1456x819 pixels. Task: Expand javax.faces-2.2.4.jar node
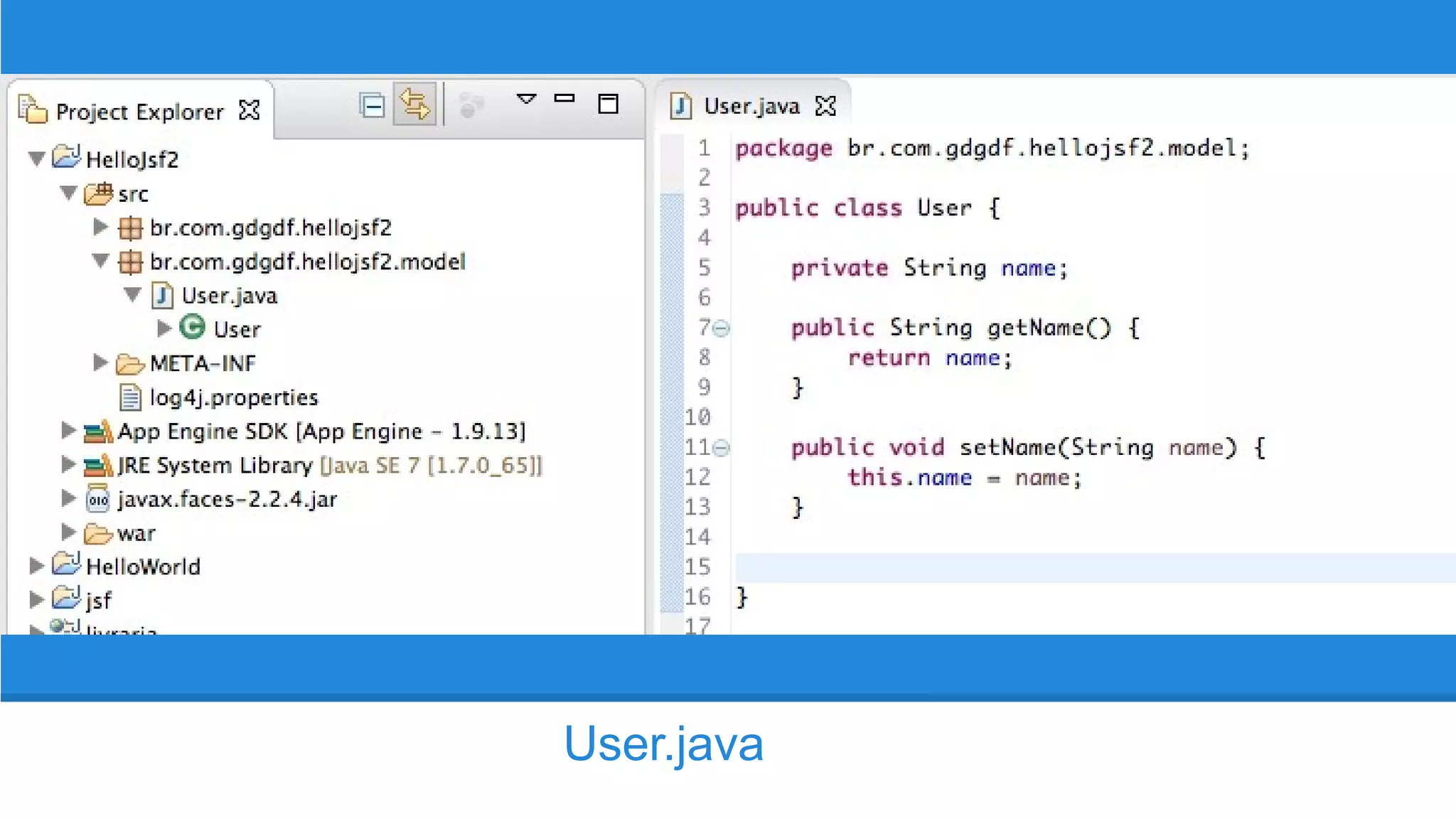coord(68,498)
